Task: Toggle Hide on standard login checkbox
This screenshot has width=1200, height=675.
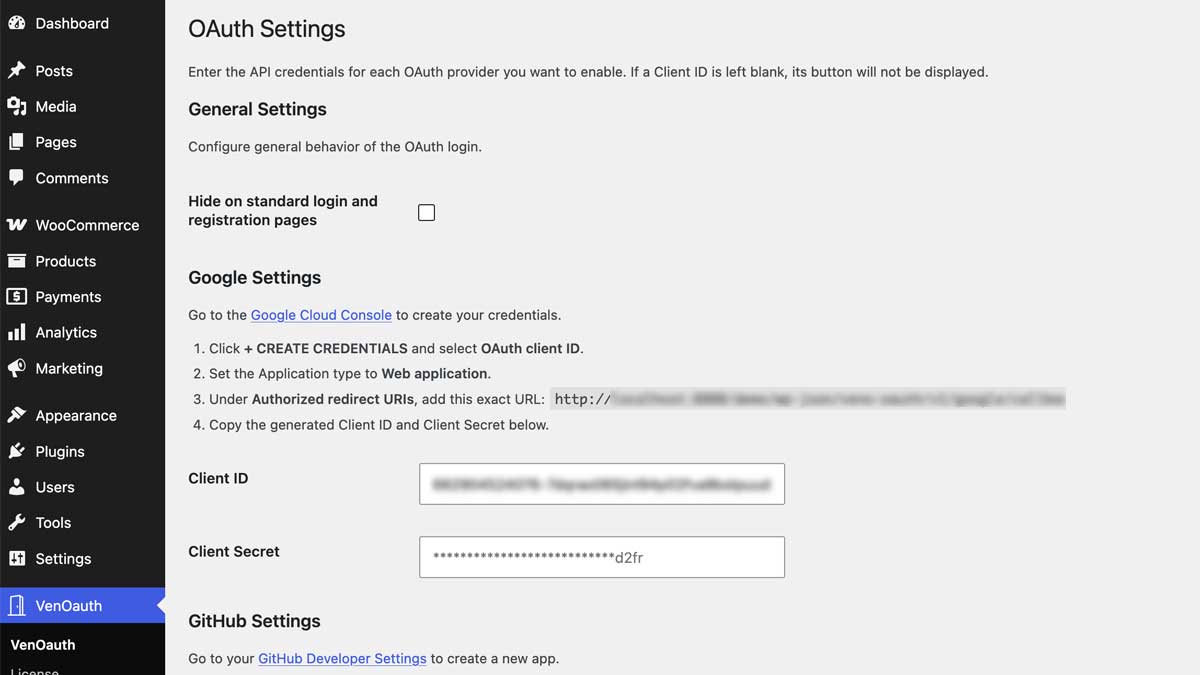Action: coord(426,212)
